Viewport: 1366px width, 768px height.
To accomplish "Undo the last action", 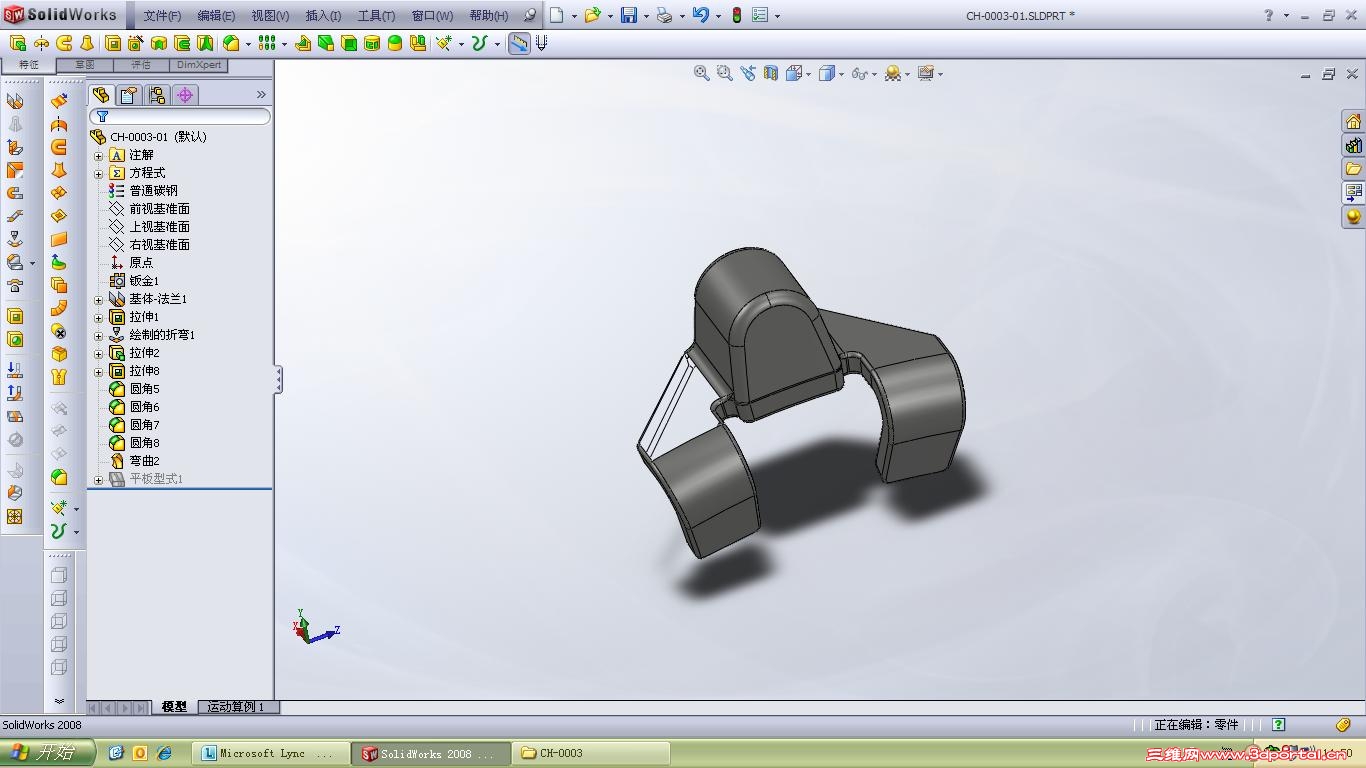I will (700, 15).
